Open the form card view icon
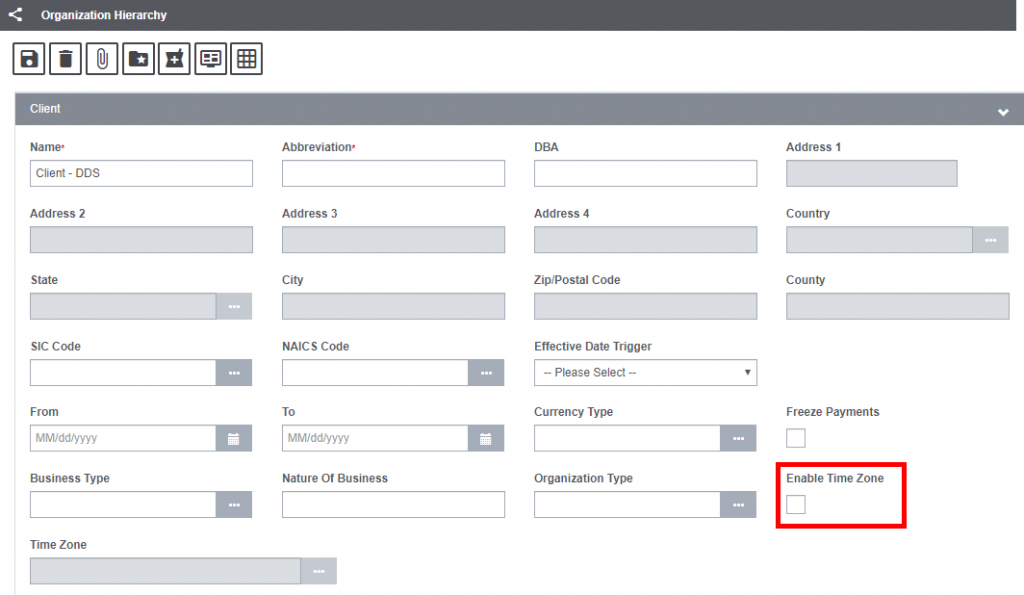The image size is (1024, 595). (210, 58)
